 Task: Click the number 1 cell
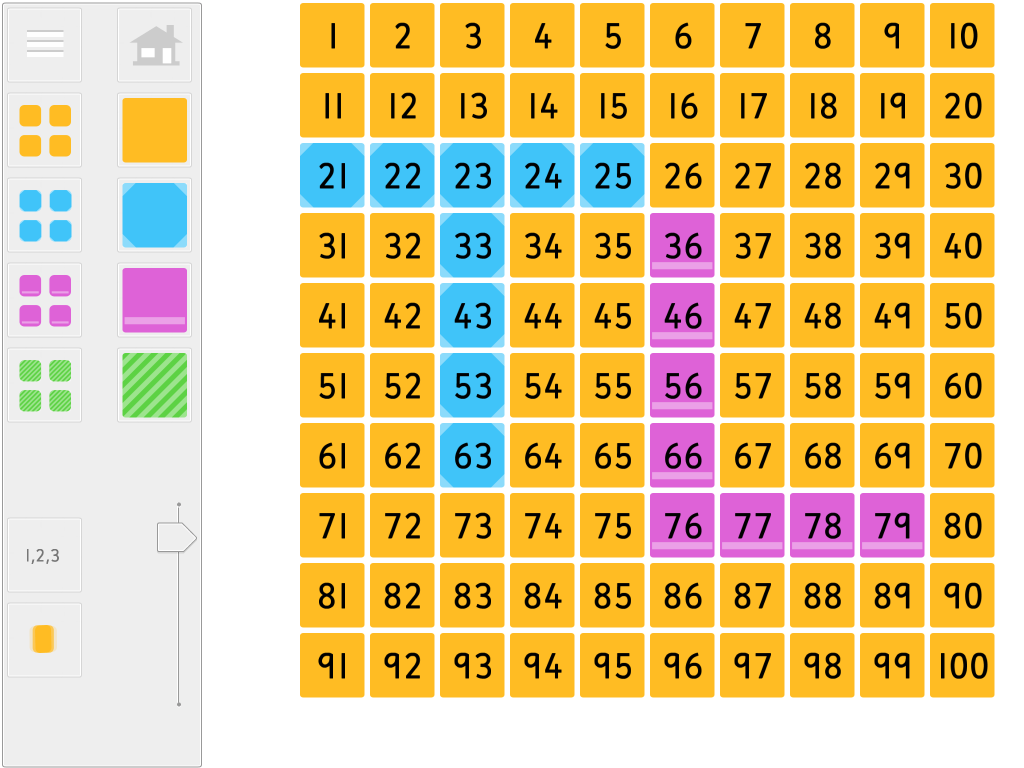pyautogui.click(x=332, y=36)
